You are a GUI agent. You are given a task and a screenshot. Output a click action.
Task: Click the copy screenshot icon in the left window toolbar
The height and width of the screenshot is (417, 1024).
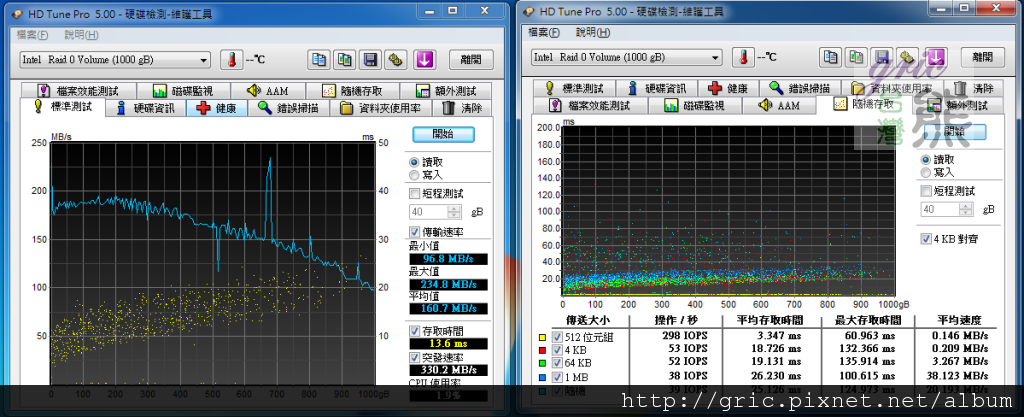[x=344, y=60]
